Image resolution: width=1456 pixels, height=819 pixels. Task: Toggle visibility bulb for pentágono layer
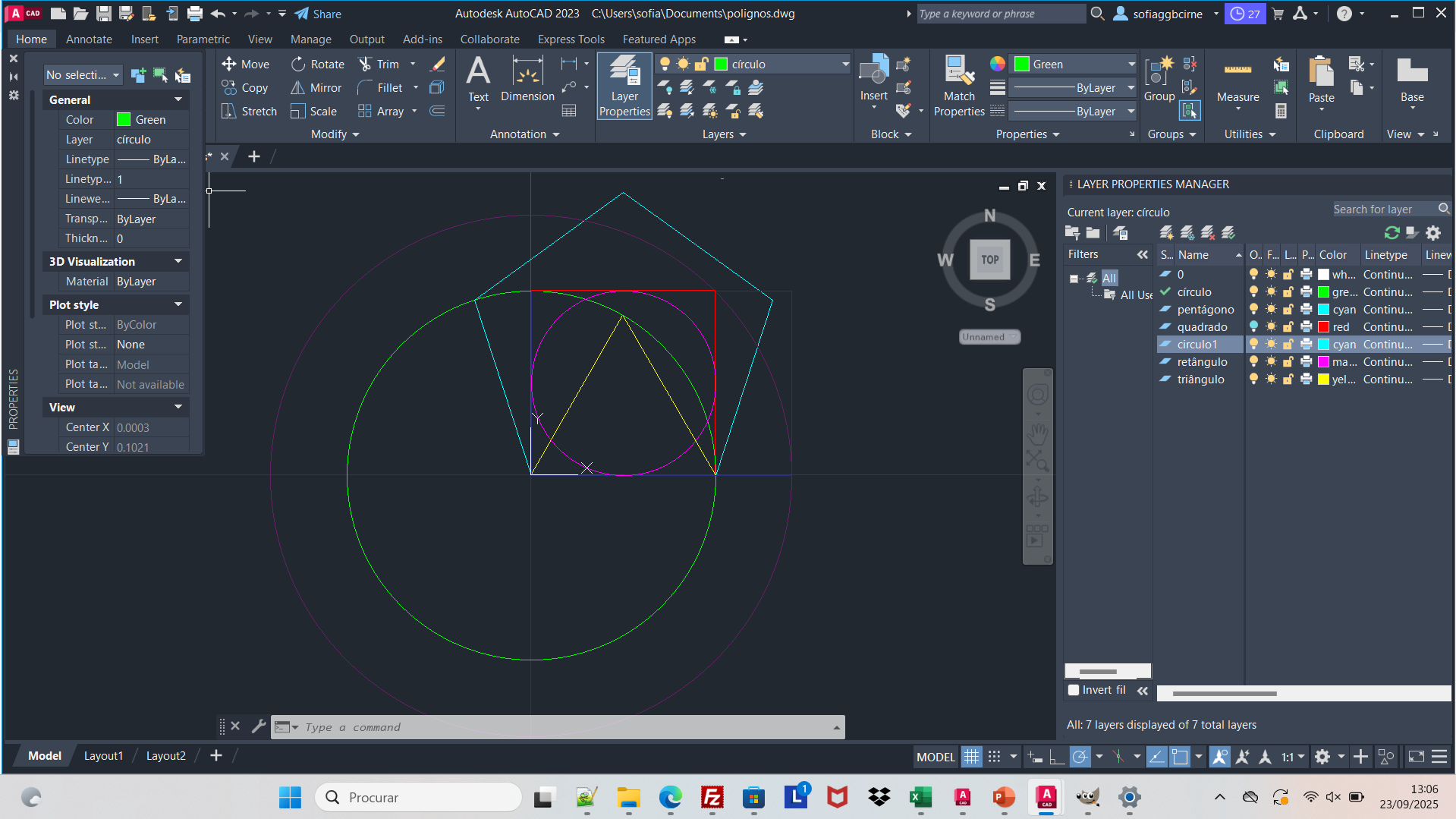1253,310
